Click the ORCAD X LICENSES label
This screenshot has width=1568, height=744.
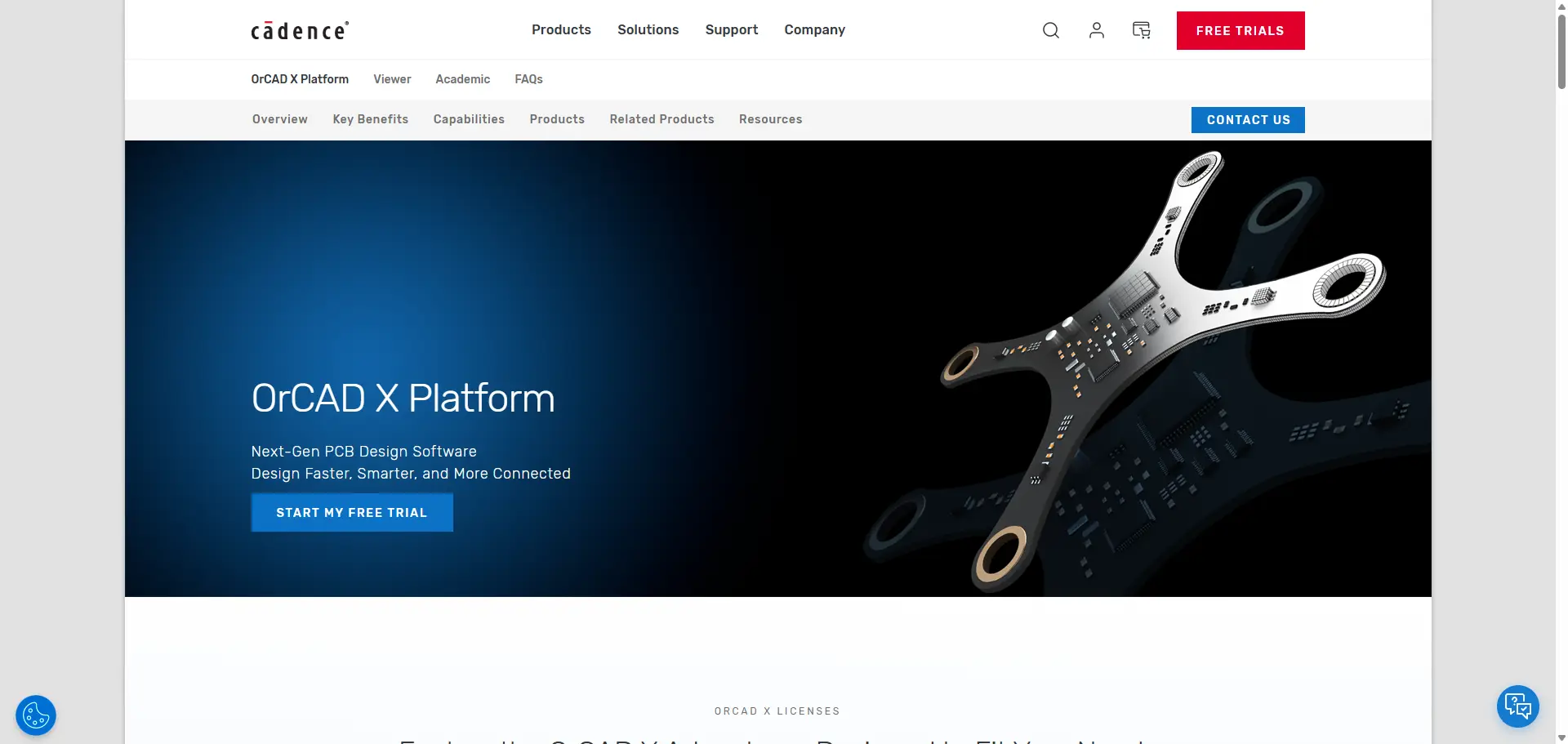point(777,711)
